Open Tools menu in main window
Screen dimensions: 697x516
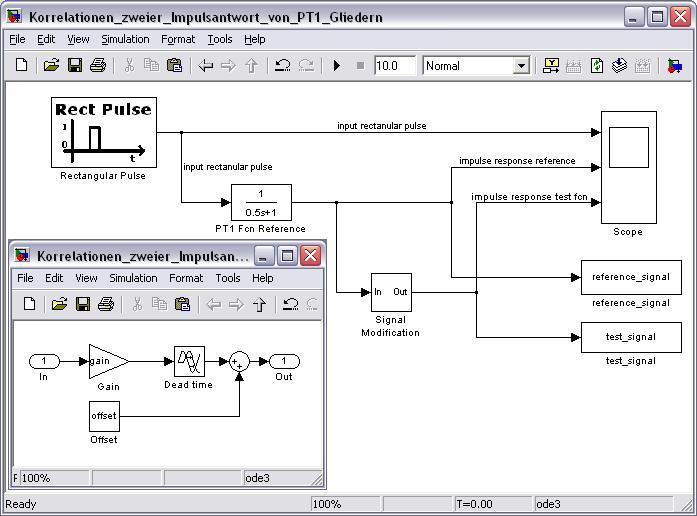(219, 39)
